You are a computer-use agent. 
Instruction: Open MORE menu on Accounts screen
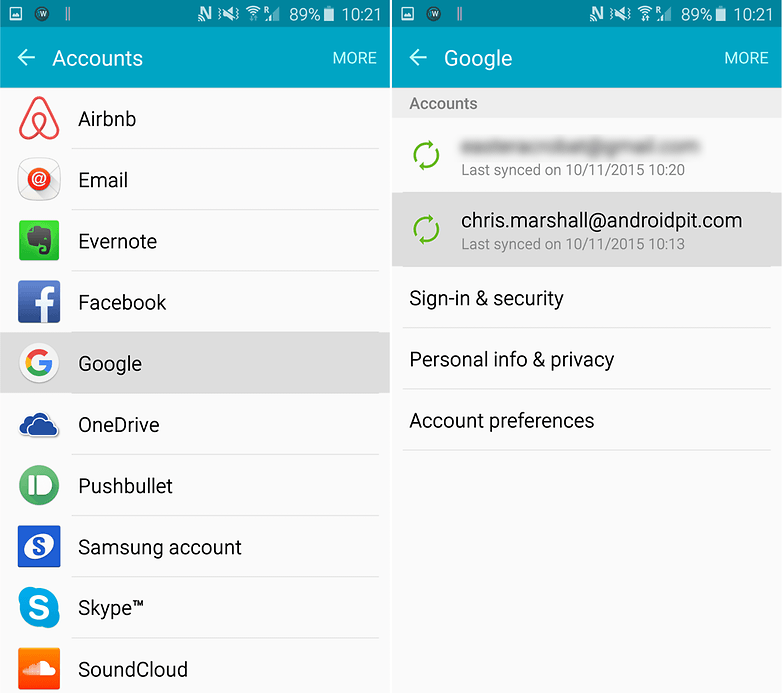[355, 58]
